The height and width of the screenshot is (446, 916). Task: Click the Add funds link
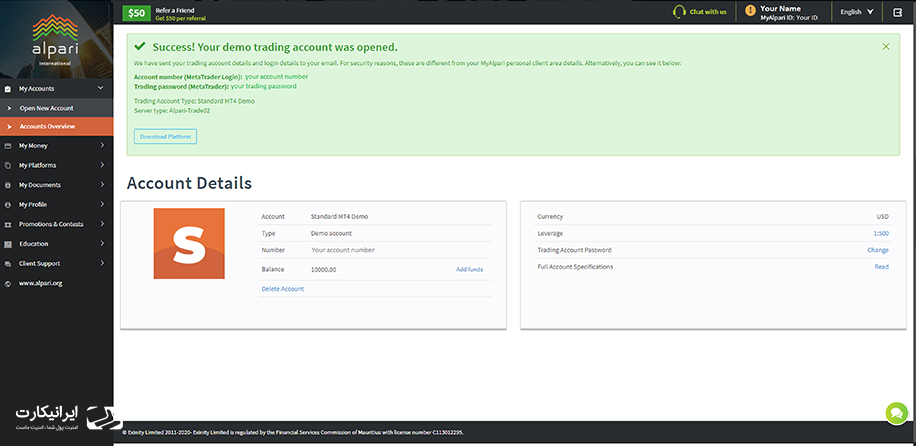(470, 269)
